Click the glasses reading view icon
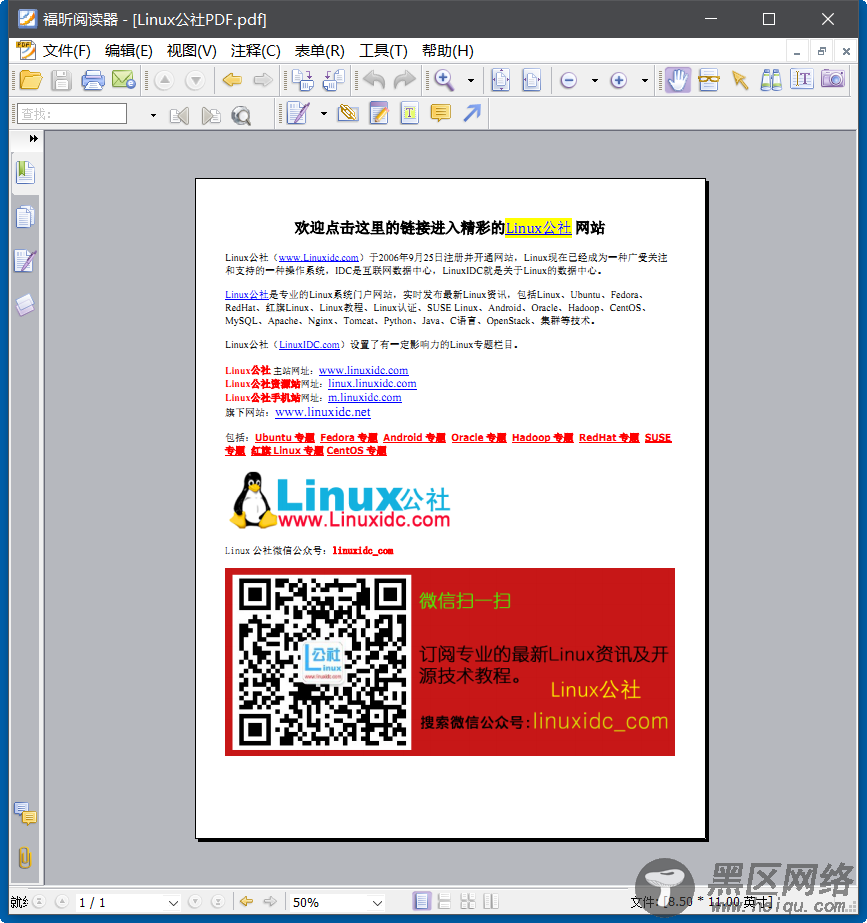 tap(709, 79)
